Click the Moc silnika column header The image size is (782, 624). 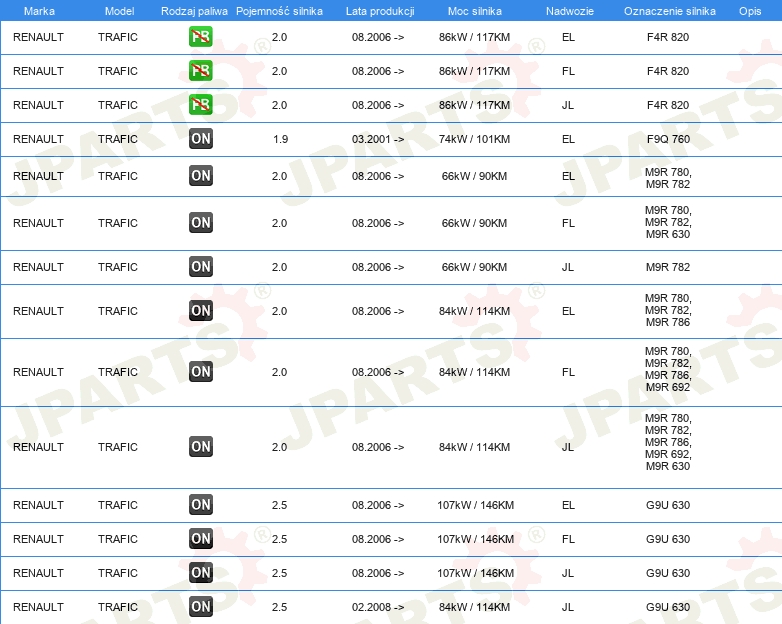475,11
